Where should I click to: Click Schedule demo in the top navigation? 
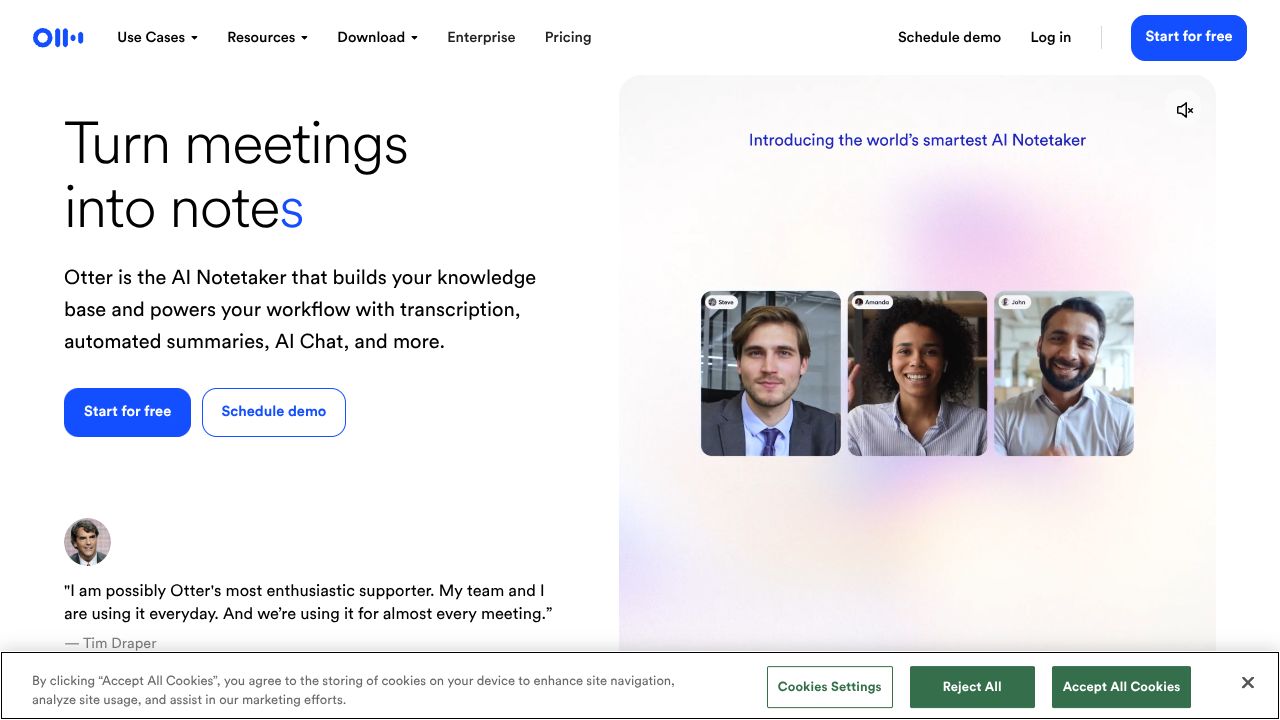[949, 38]
